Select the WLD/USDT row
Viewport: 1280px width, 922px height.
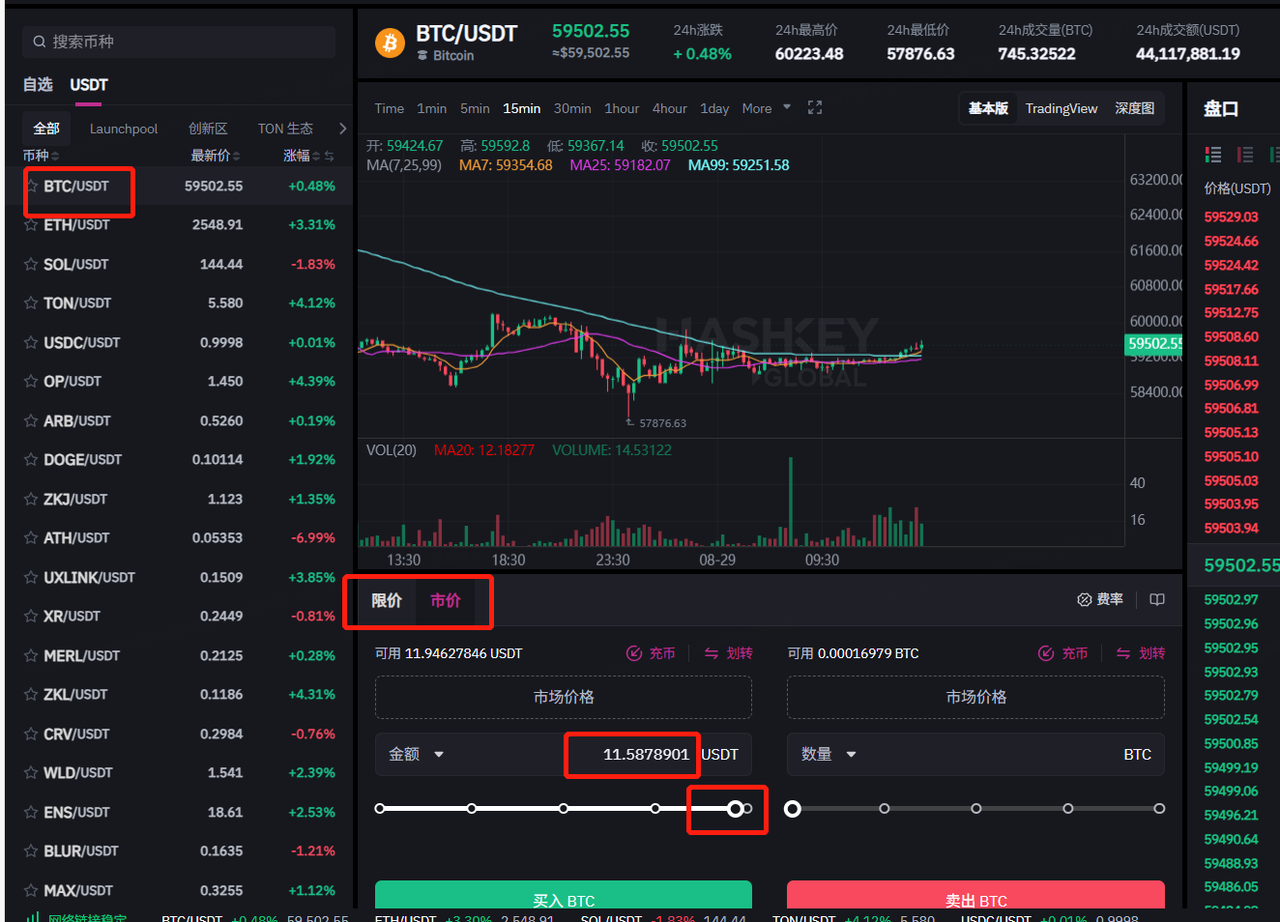[x=179, y=773]
